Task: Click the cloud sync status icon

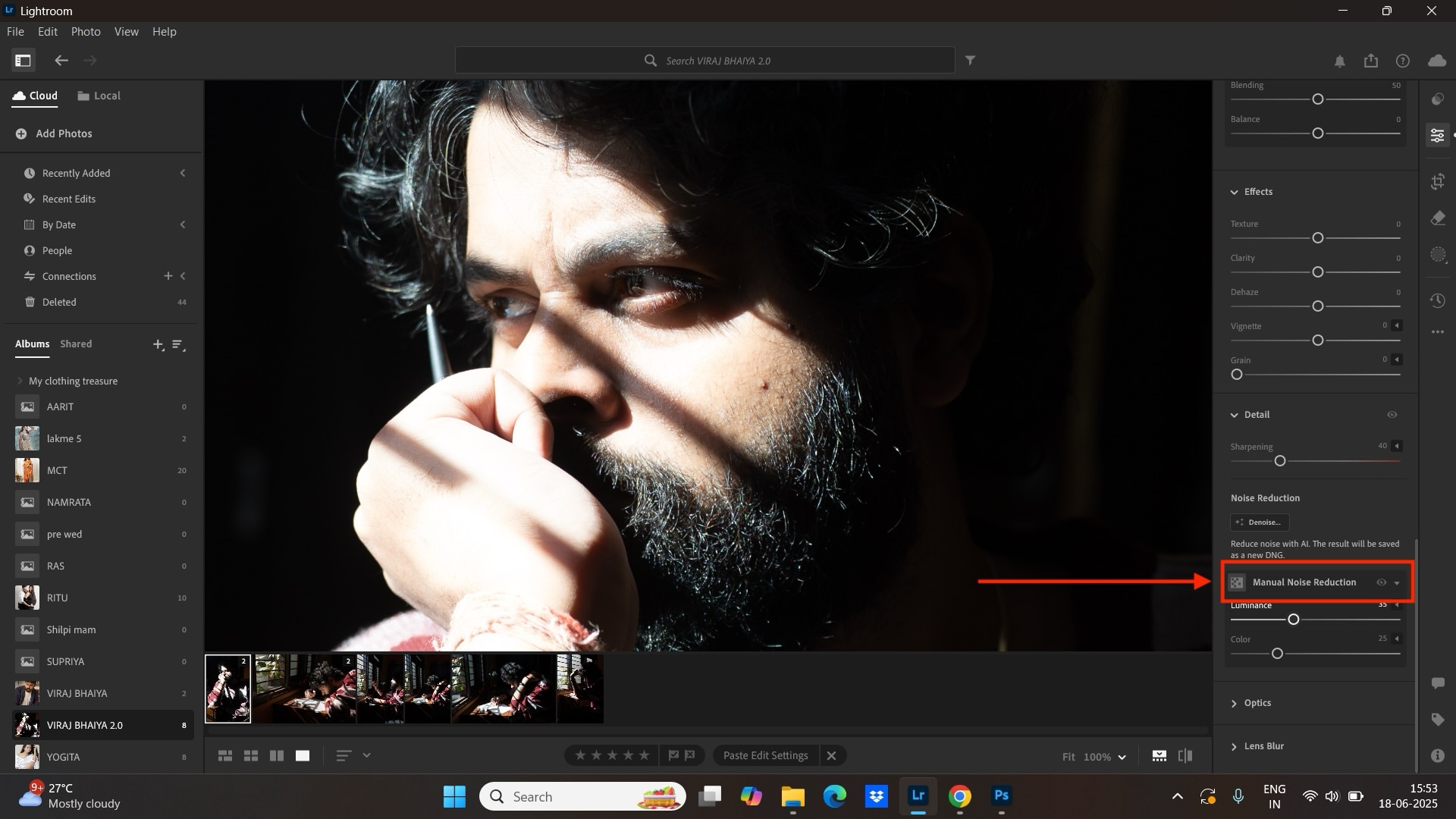Action: [1437, 61]
